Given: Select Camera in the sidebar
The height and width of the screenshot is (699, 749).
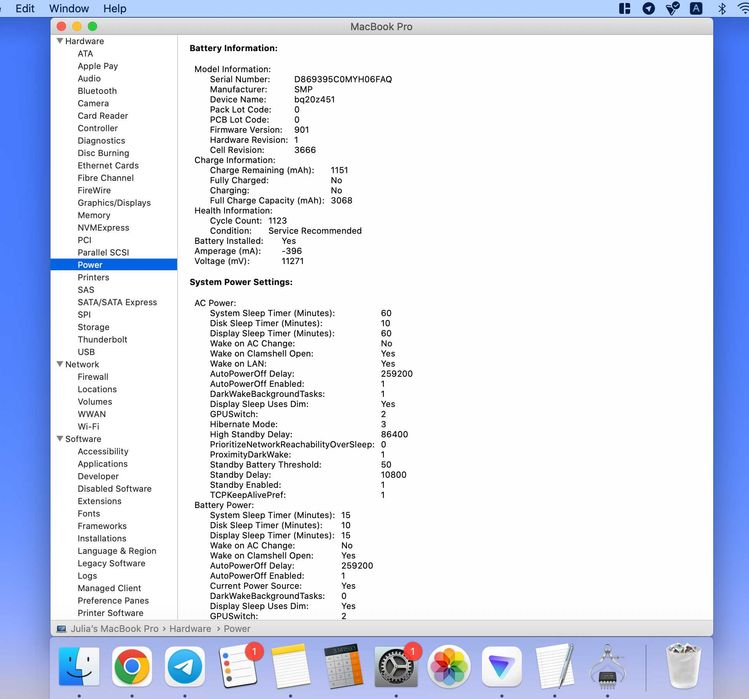Looking at the screenshot, I should [x=93, y=103].
